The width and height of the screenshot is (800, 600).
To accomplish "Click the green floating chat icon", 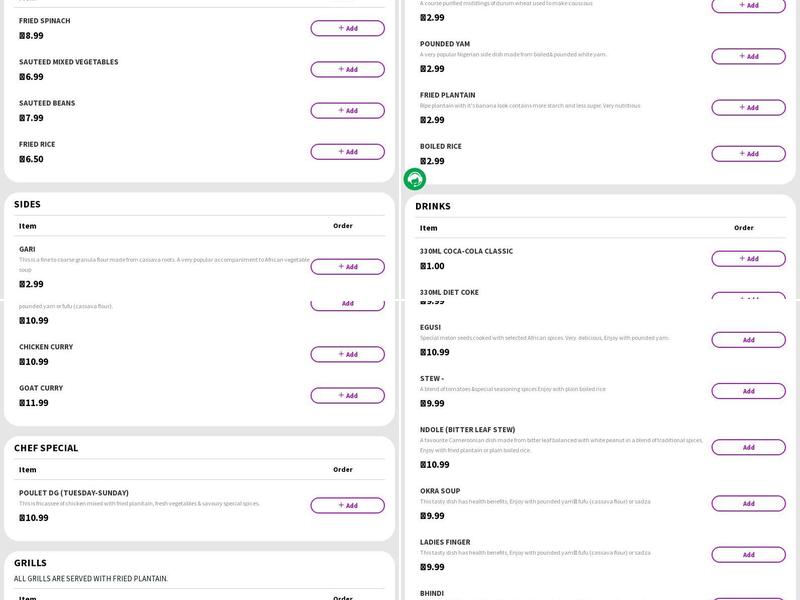I will (415, 179).
